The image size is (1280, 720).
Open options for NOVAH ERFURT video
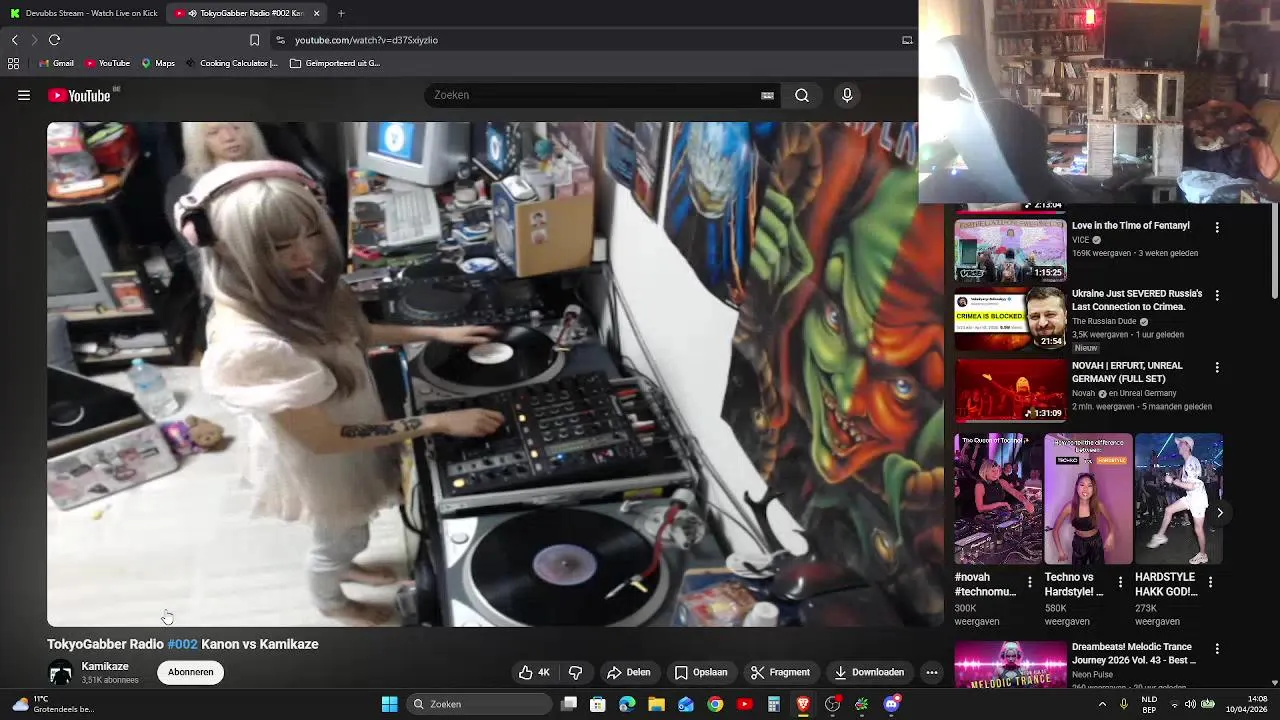1217,367
